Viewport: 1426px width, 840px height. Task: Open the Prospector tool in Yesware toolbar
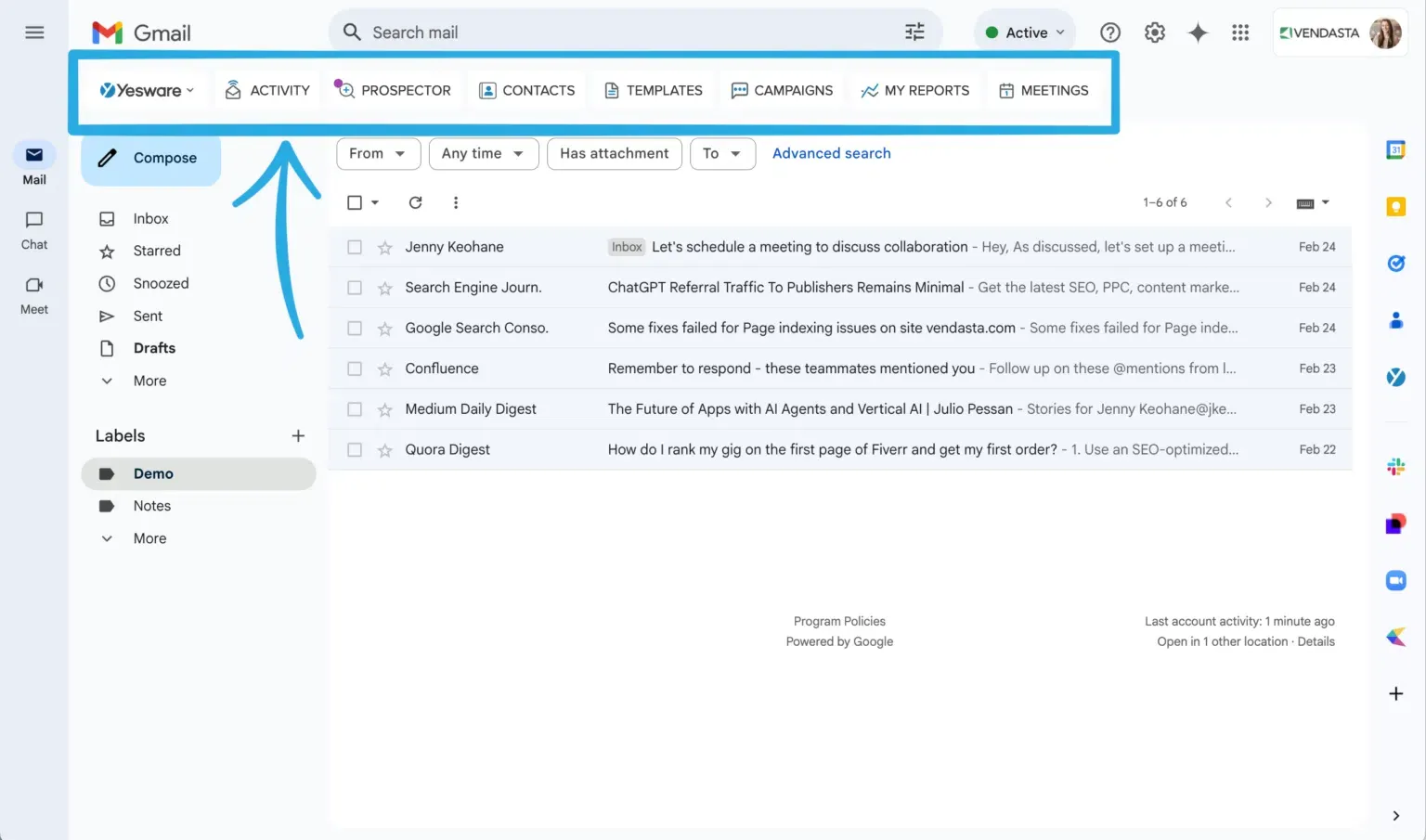(x=394, y=90)
